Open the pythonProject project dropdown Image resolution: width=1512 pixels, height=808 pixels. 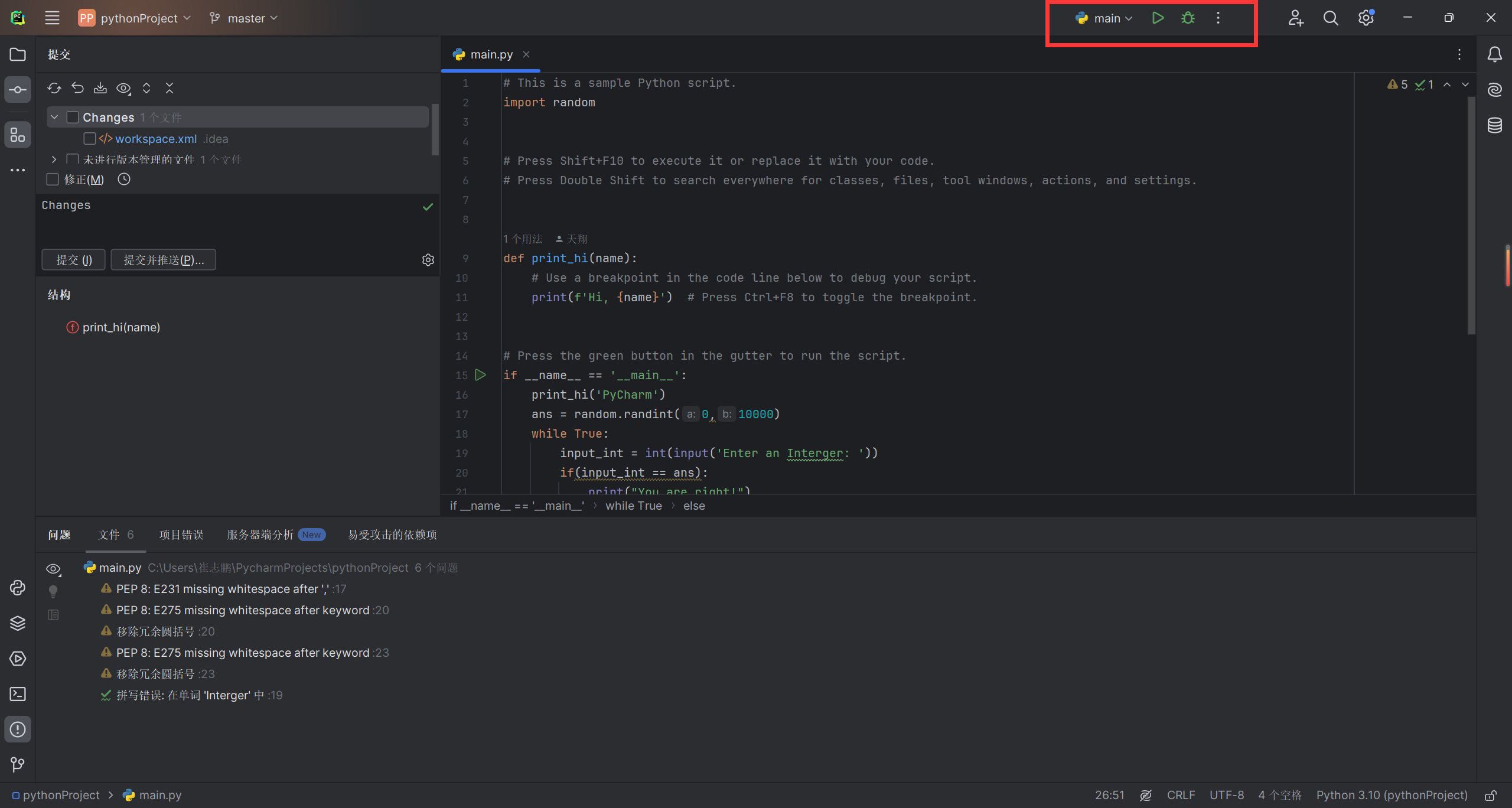139,18
